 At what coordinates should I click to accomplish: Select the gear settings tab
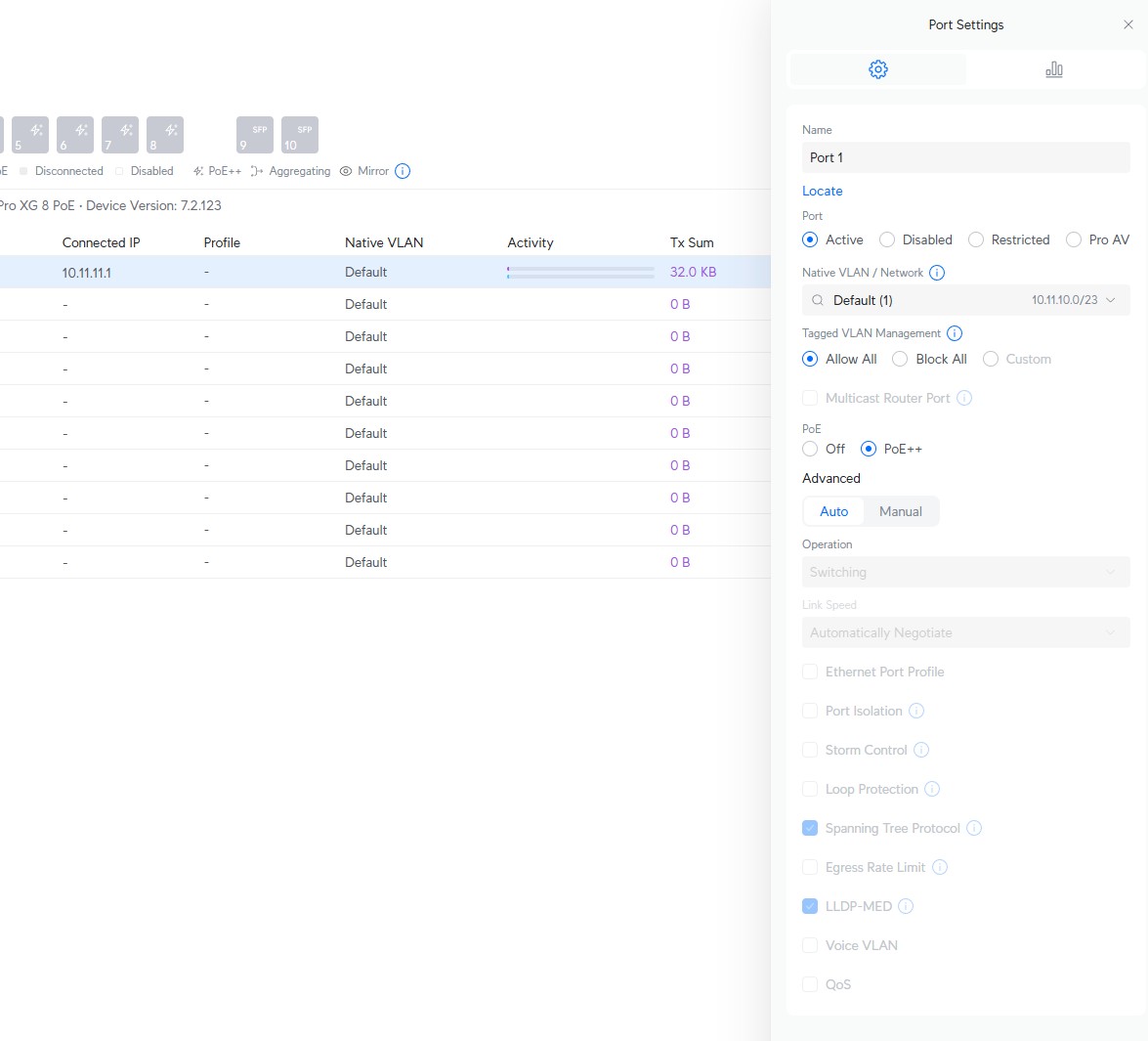(877, 69)
